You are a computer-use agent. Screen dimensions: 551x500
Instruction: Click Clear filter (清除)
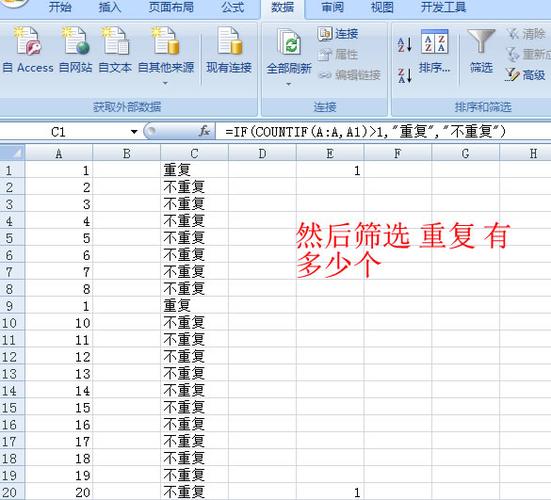tap(526, 34)
